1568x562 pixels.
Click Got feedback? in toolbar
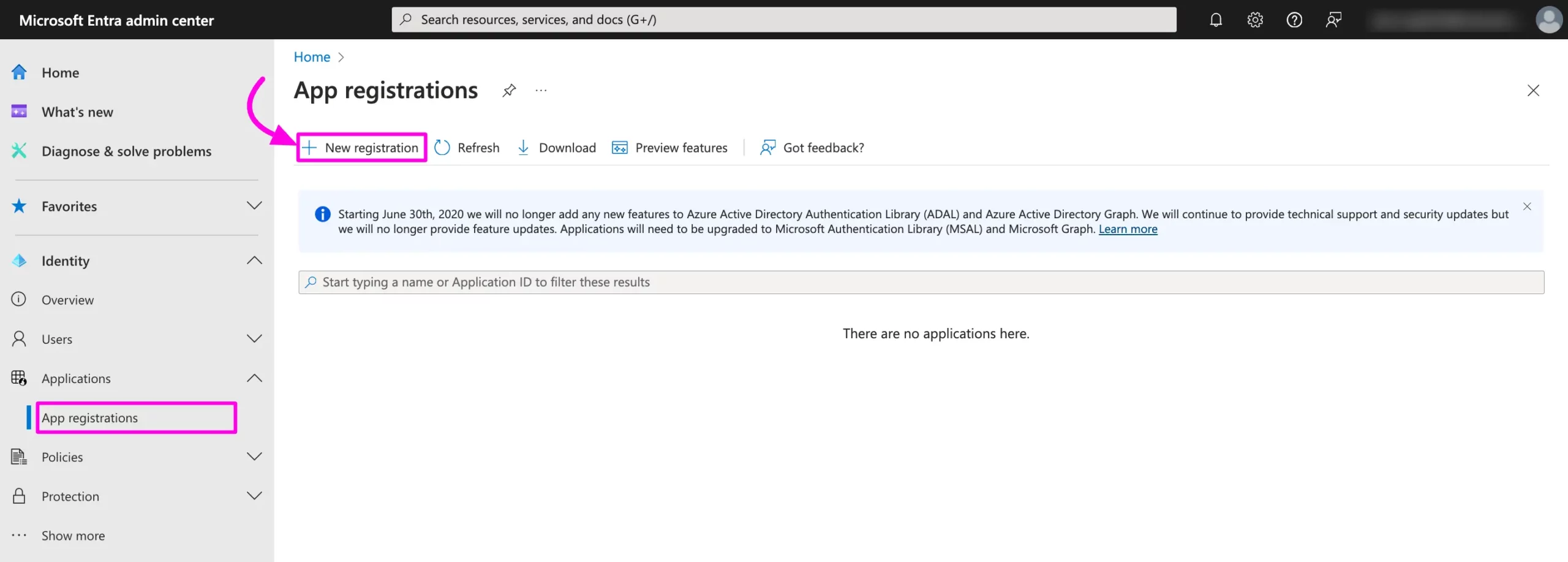click(812, 148)
